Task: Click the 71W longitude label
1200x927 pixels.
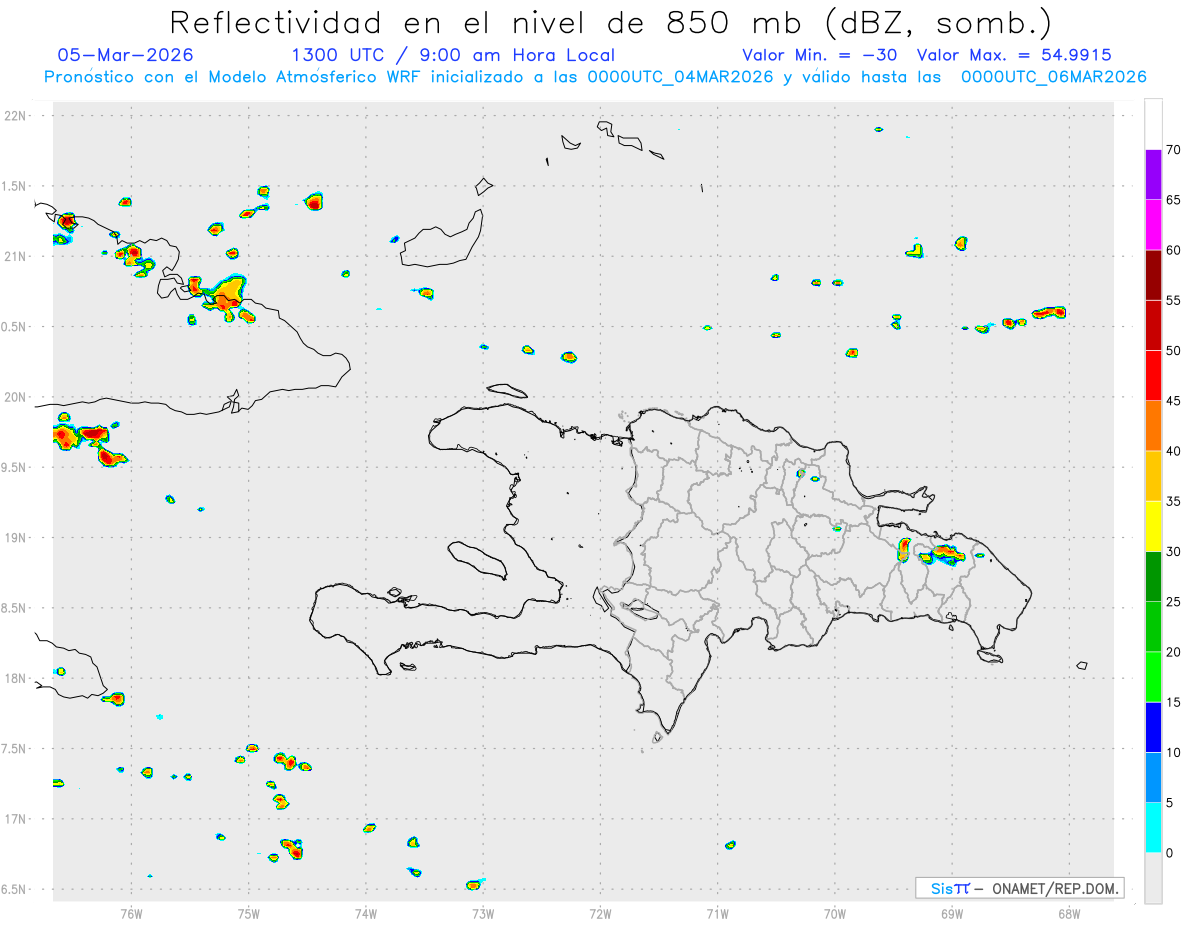Action: 717,913
